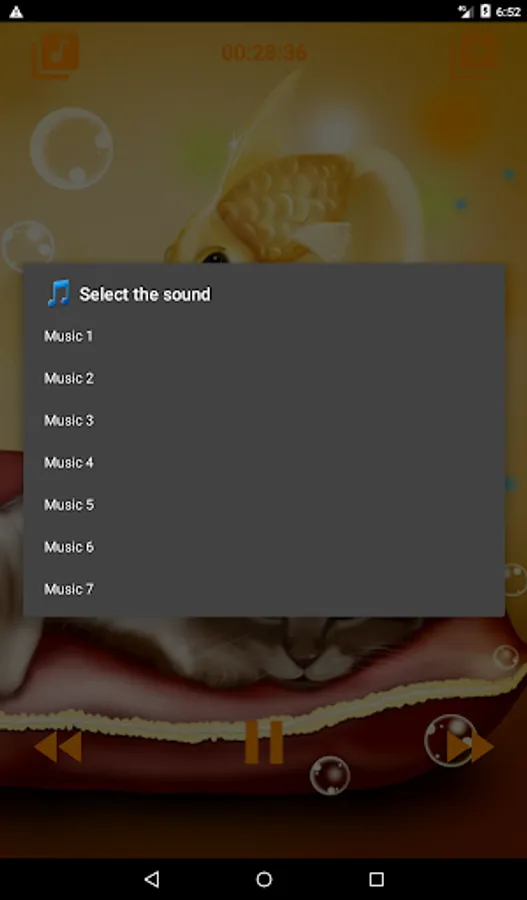Choose Music 5 from the list
Viewport: 527px width, 900px height.
[x=264, y=505]
